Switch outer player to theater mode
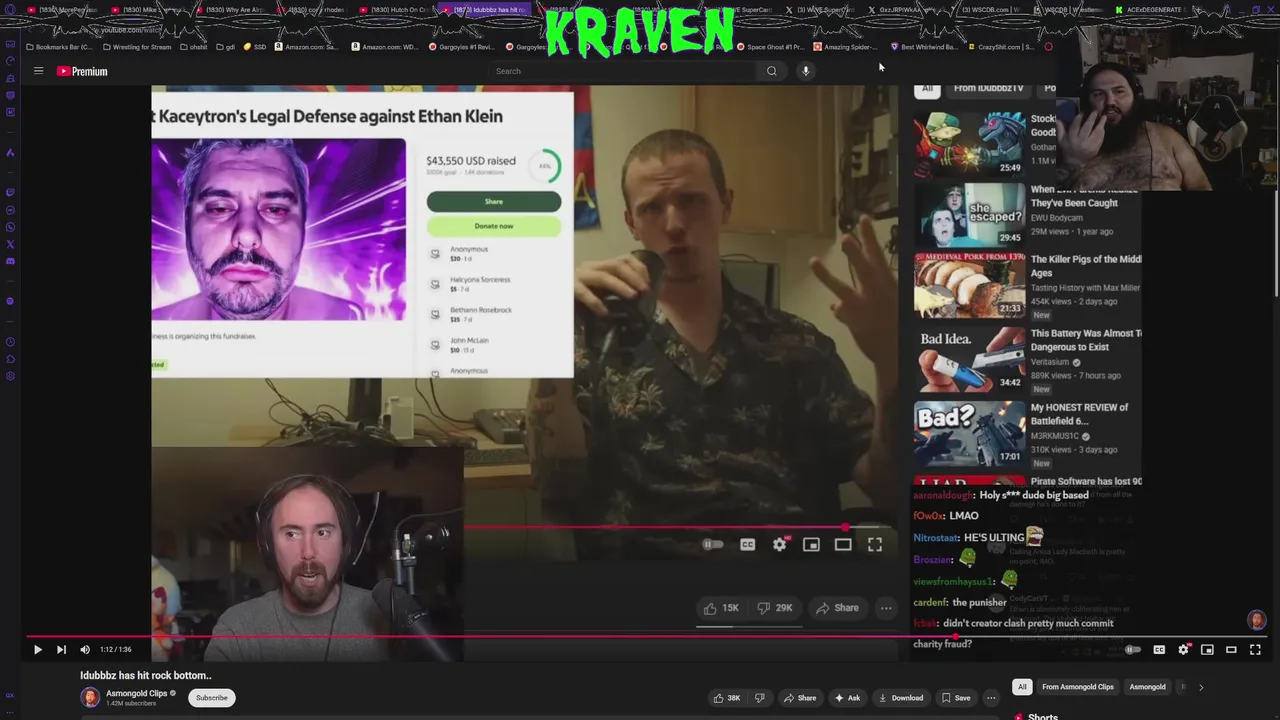Viewport: 1280px width, 720px height. point(1231,650)
